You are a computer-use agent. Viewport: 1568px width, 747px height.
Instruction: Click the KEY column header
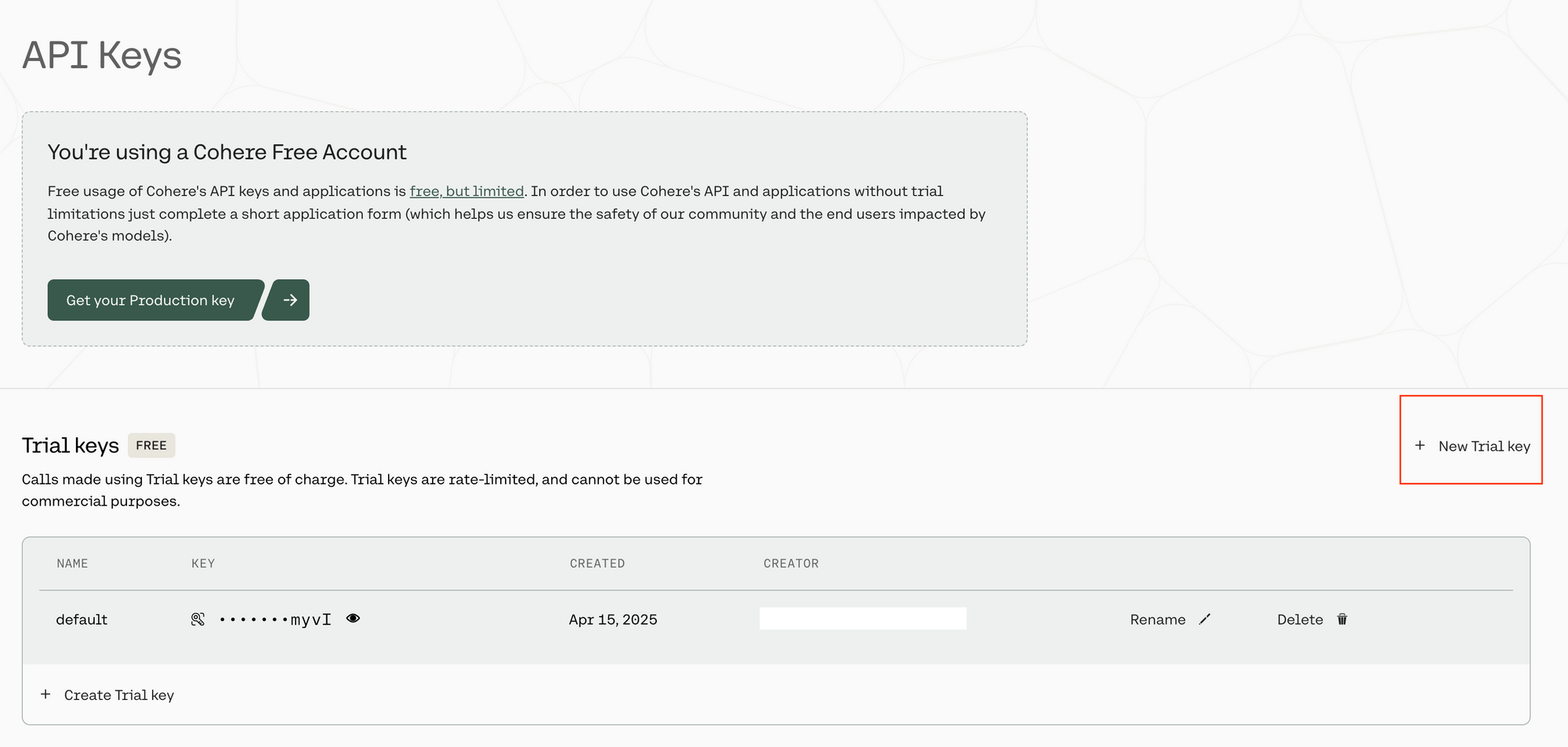(x=203, y=564)
